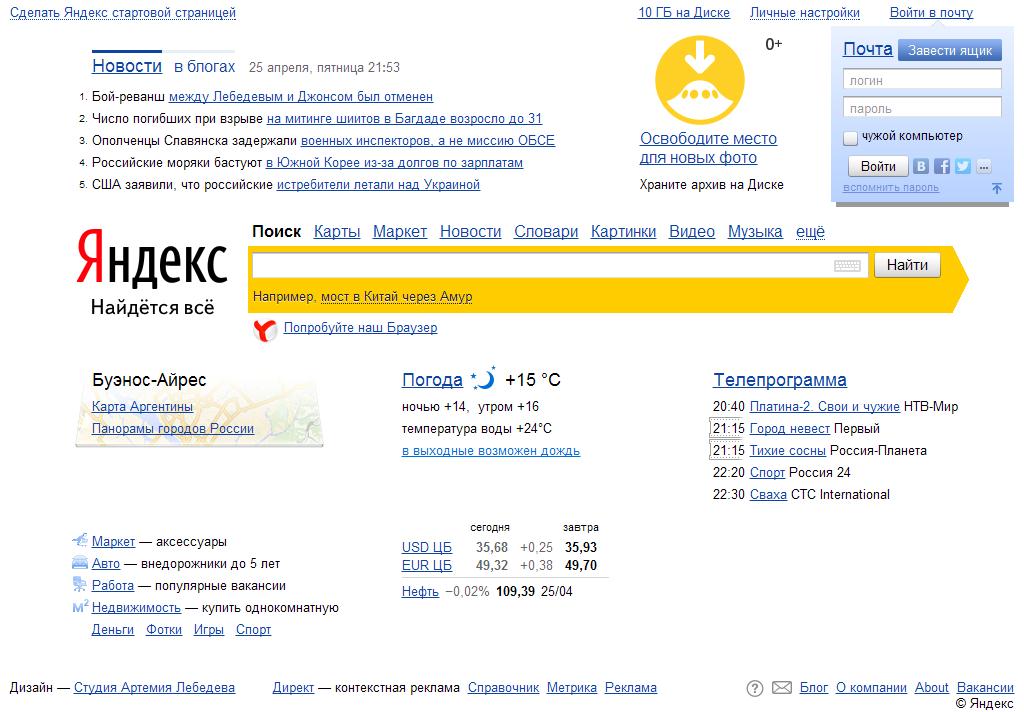Enable the чужой компьютер checkbox
The width and height of the screenshot is (1024, 712).
(851, 137)
